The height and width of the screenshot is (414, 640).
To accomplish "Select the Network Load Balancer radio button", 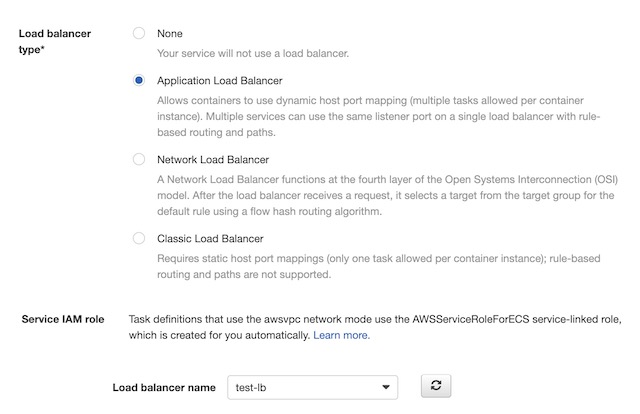I will click(x=139, y=159).
